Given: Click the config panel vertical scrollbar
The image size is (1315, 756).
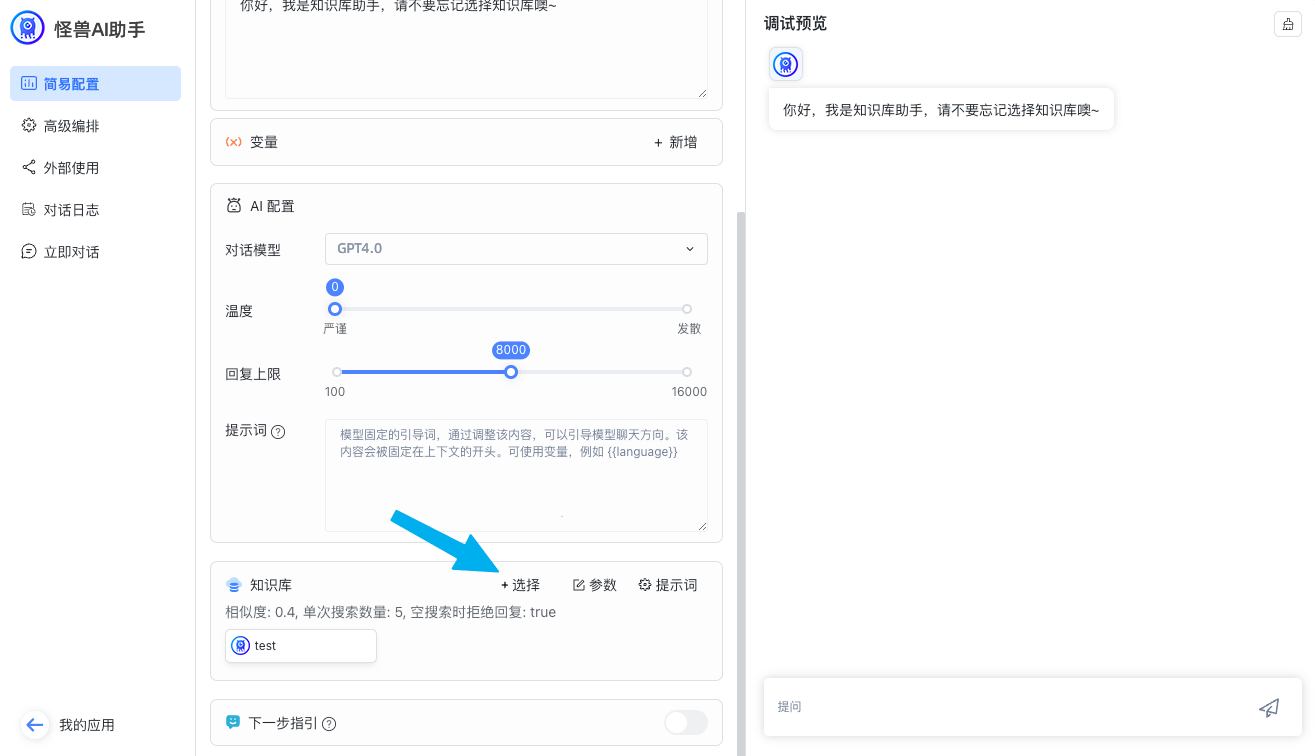Looking at the screenshot, I should click(x=740, y=483).
